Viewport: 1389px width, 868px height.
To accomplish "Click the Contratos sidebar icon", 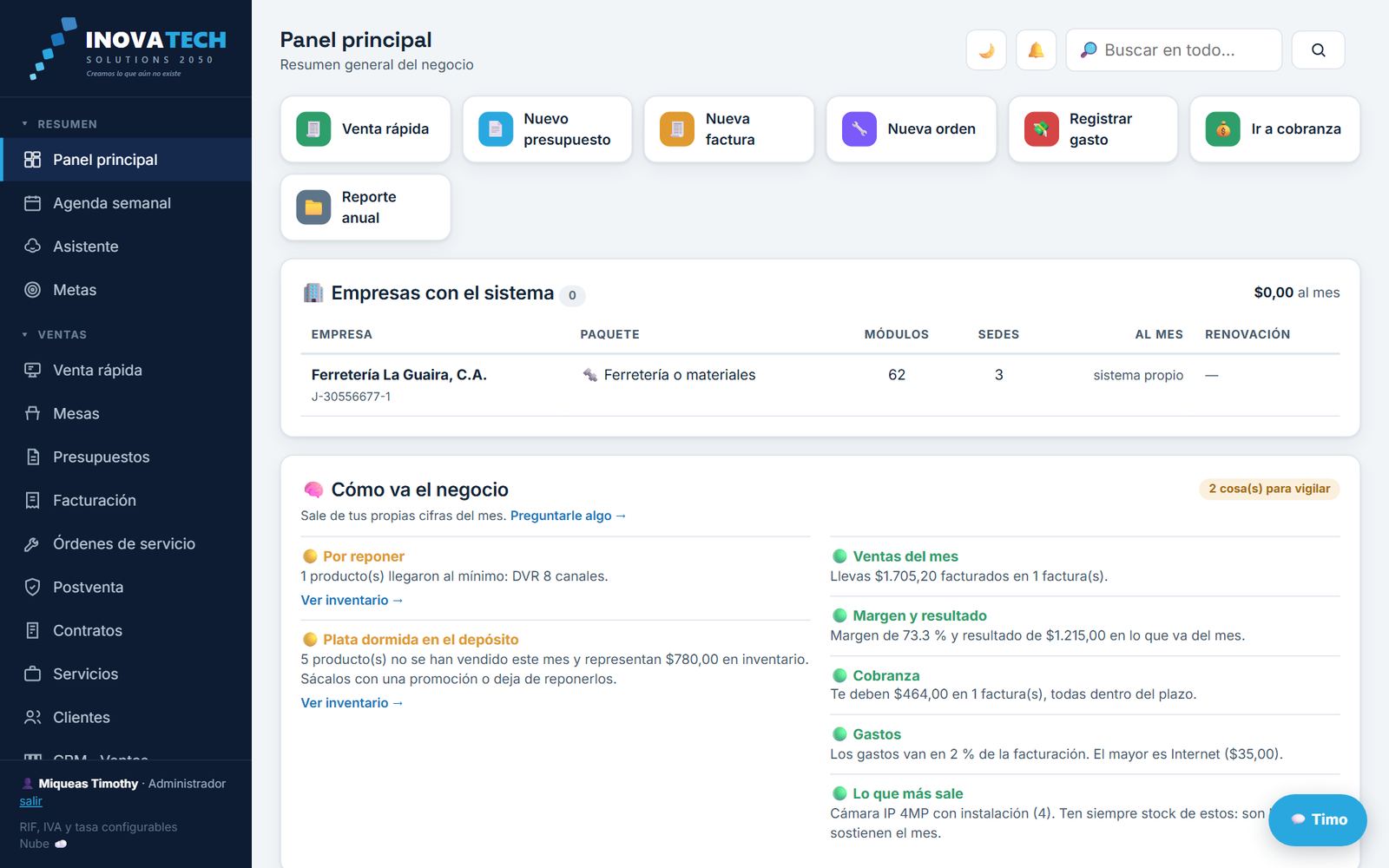I will (x=32, y=630).
